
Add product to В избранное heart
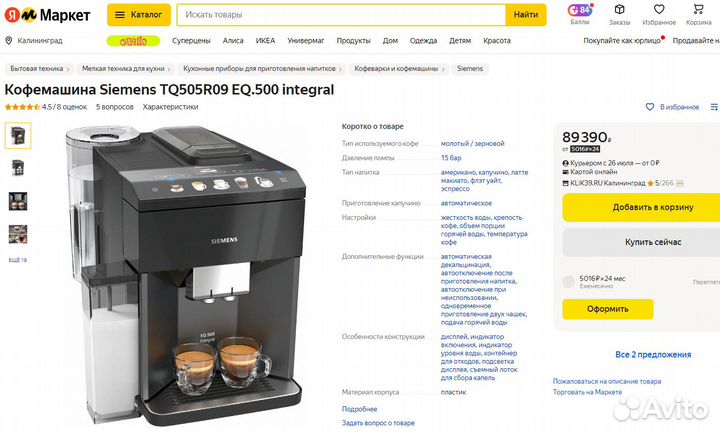(650, 107)
